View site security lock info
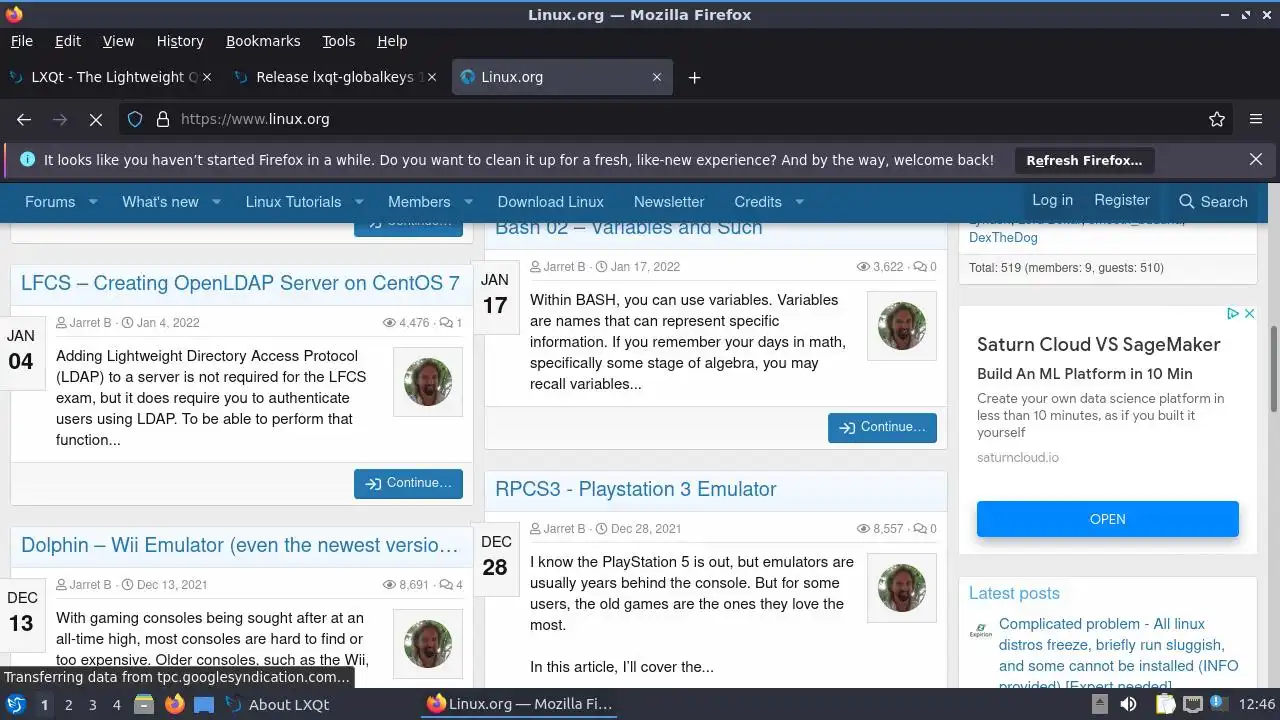 163,119
